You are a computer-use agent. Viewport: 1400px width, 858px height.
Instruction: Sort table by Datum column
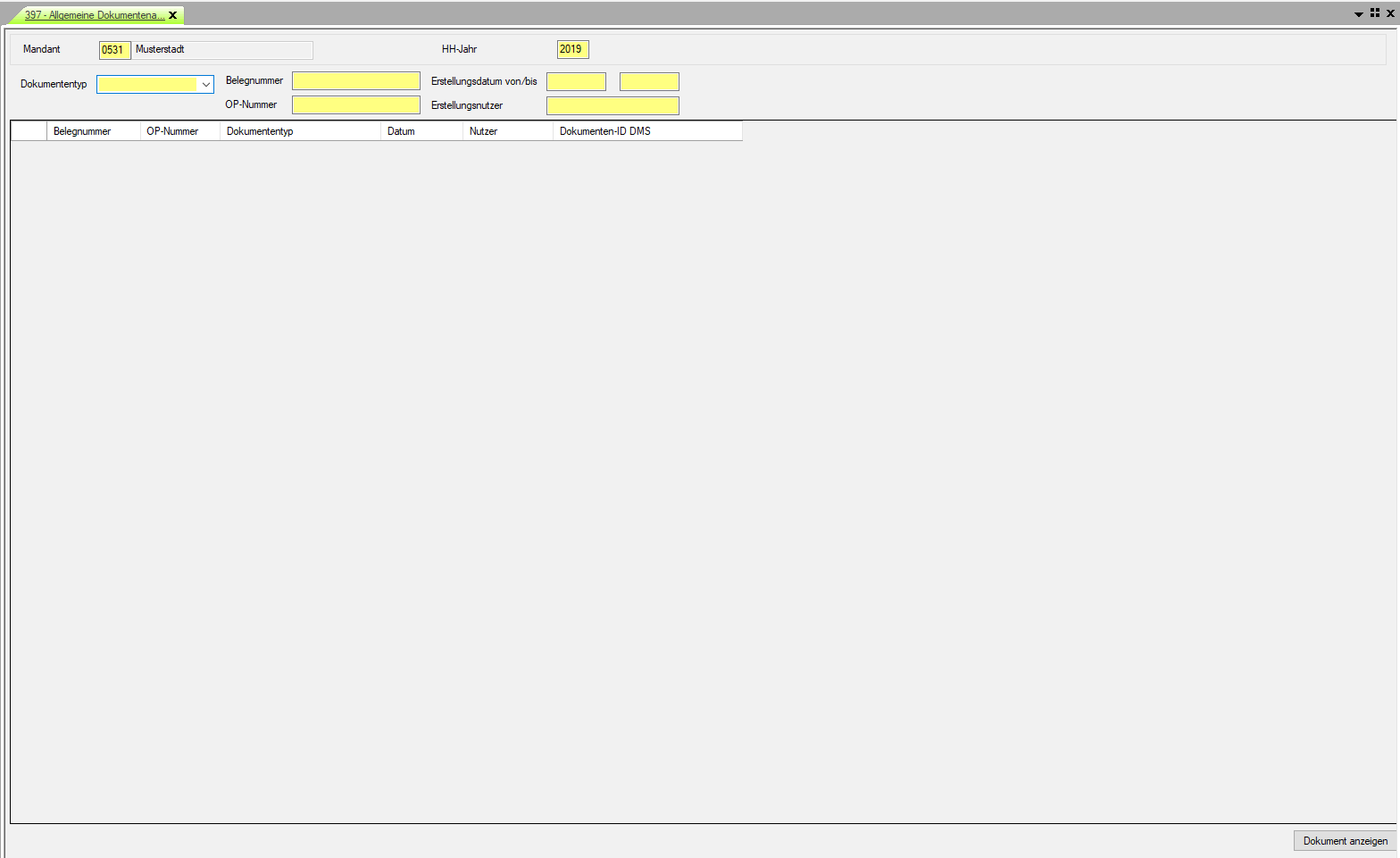coord(421,131)
